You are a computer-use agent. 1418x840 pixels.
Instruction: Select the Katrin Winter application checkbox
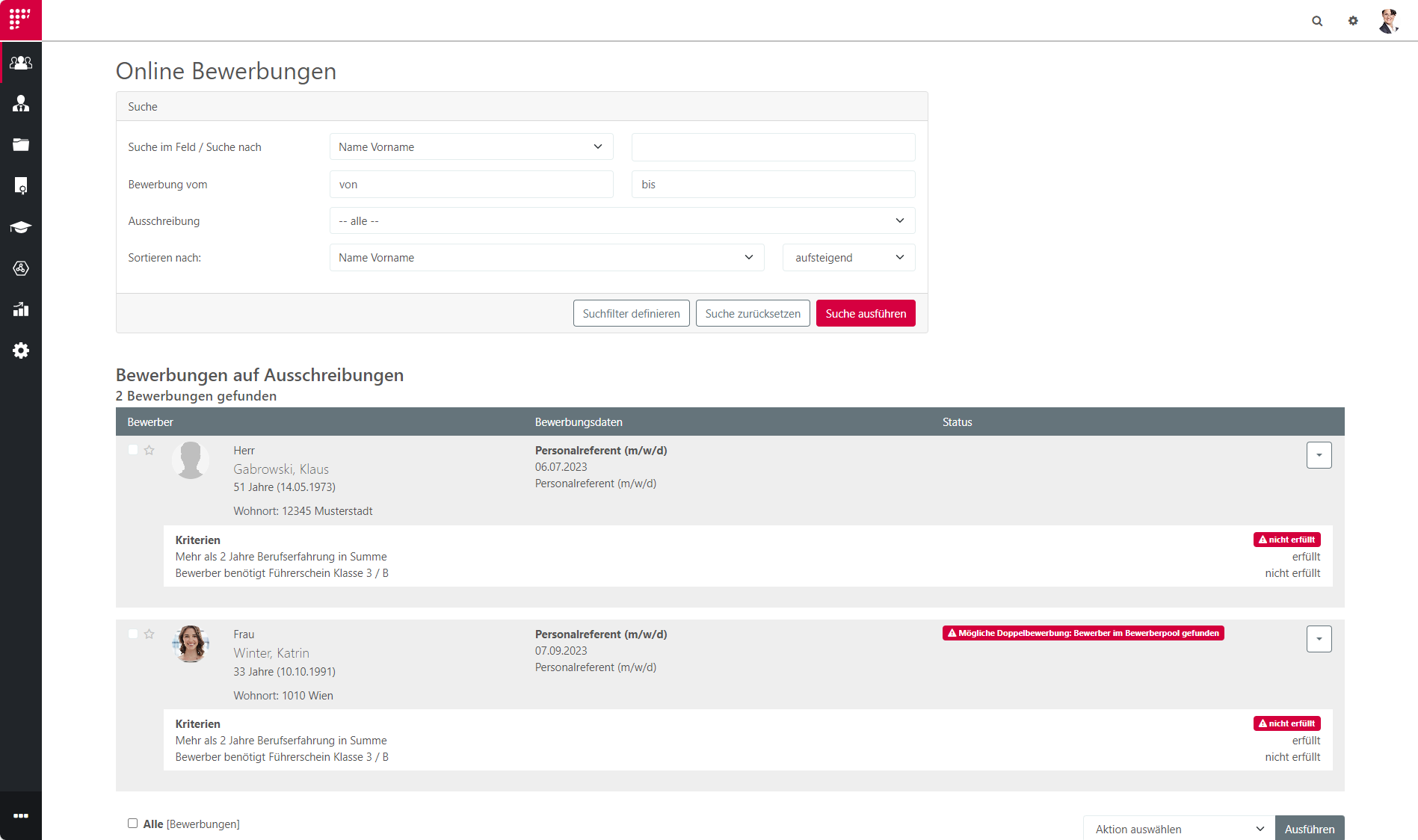pyautogui.click(x=133, y=634)
